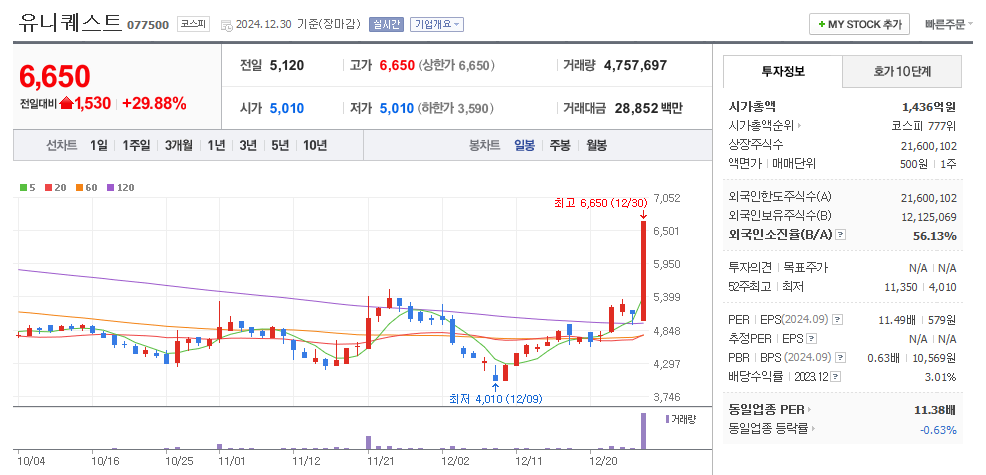Click the 최고 6,650 (12/30) chart marker
Screen dimensions: 986x475
(x=600, y=203)
